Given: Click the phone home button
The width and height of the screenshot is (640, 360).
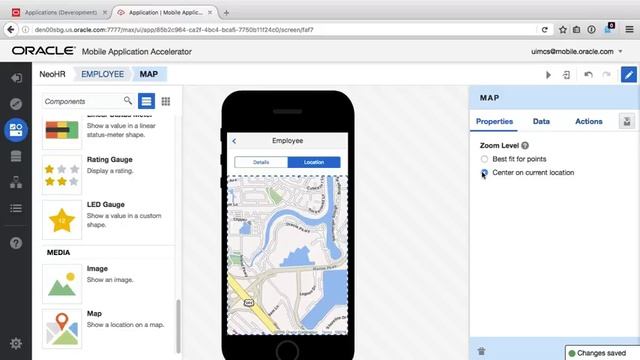Looking at the screenshot, I should tap(287, 350).
